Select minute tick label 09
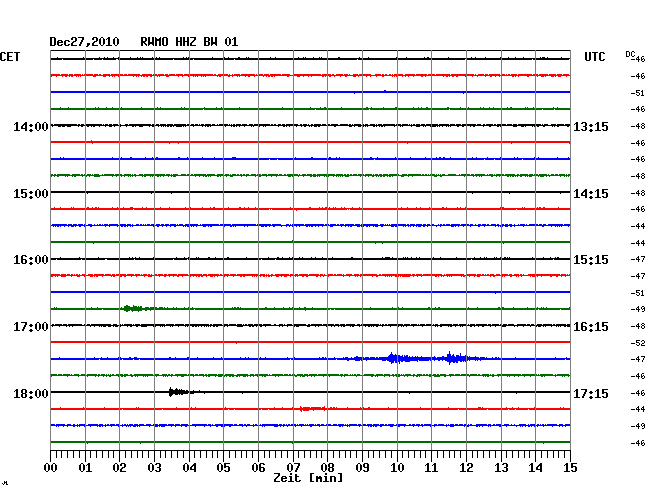The height and width of the screenshot is (494, 650). coord(362,468)
